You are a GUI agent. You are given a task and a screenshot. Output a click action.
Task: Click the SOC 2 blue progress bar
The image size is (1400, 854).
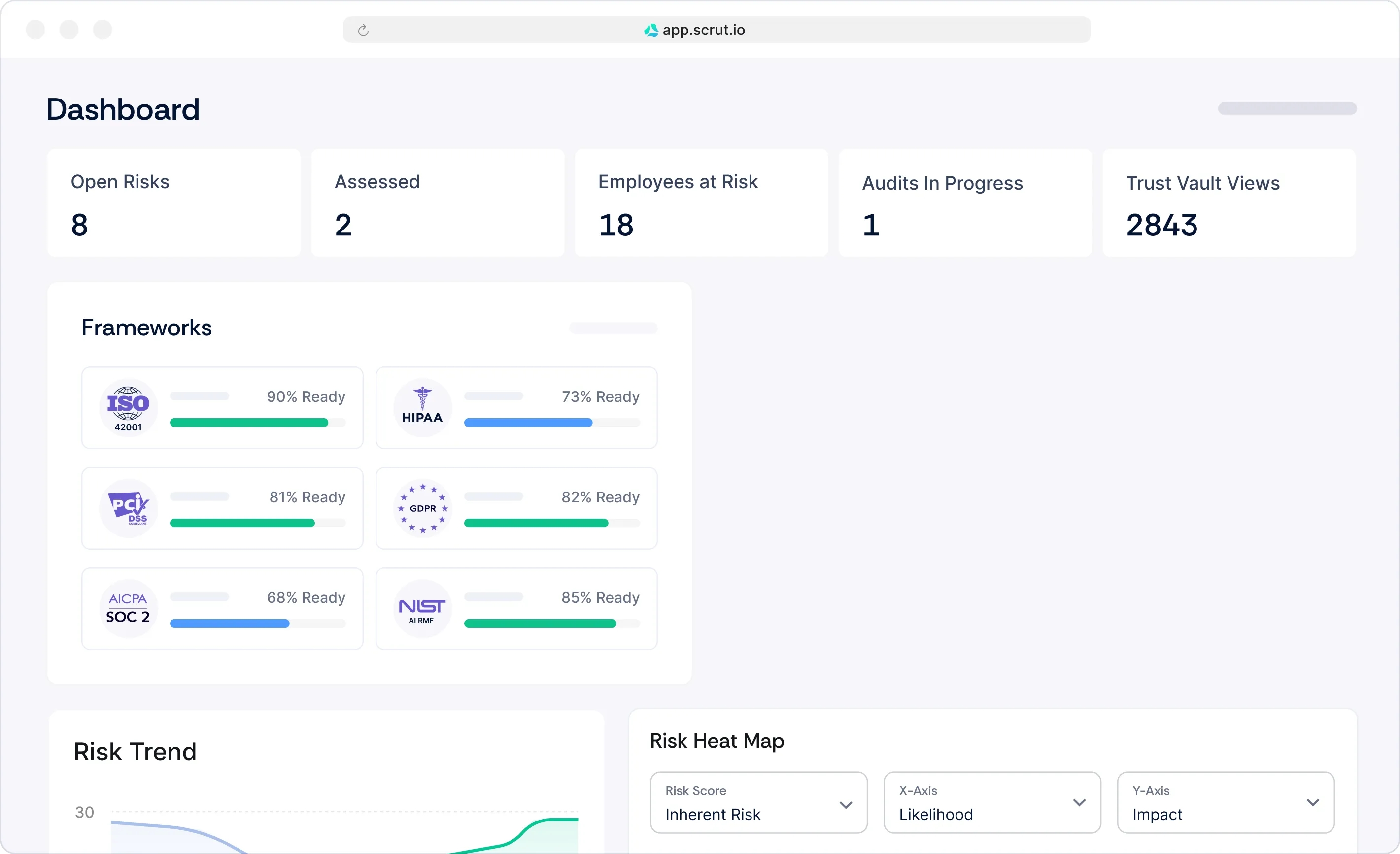coord(230,624)
